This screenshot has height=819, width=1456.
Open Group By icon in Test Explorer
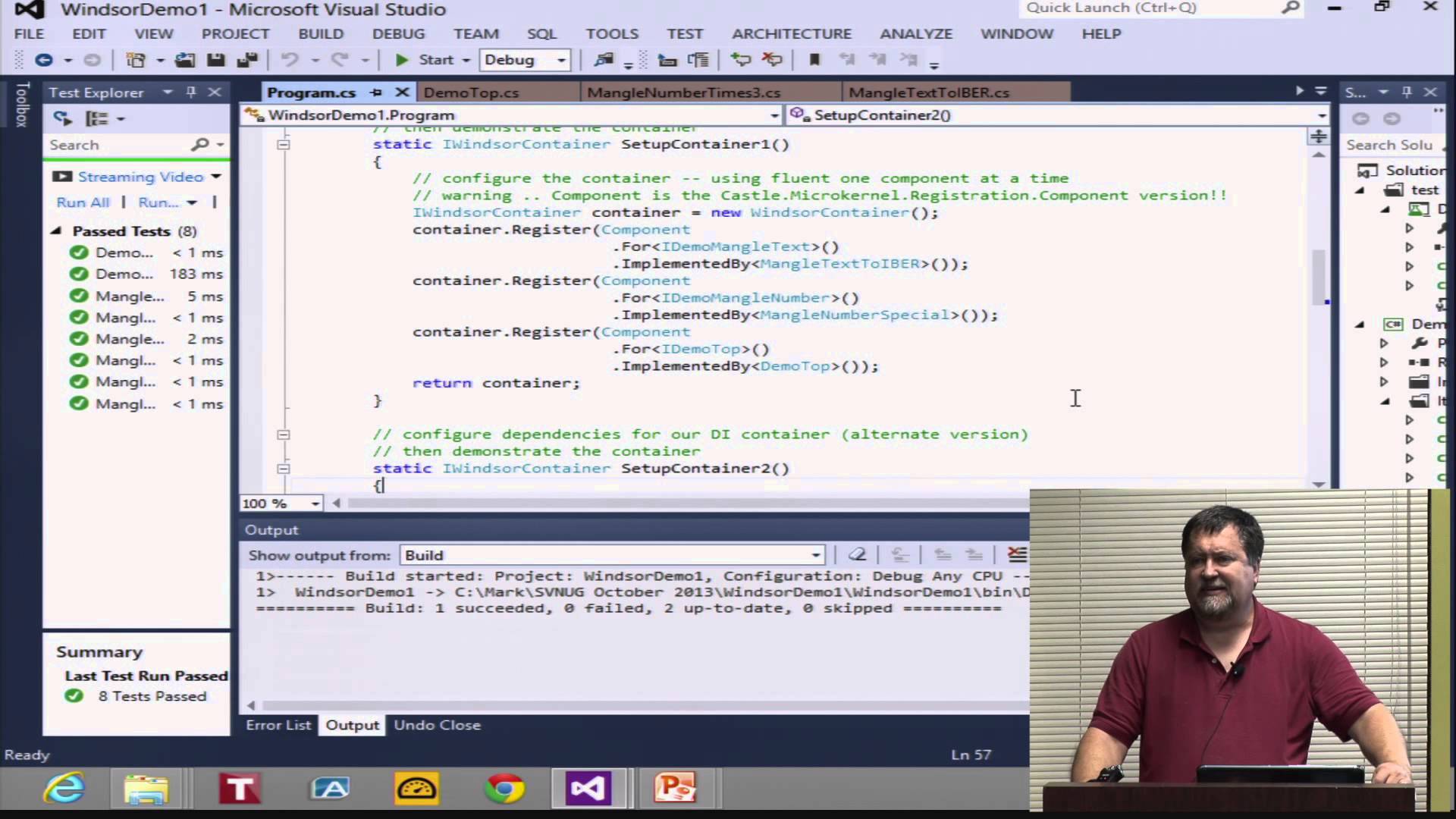97,118
